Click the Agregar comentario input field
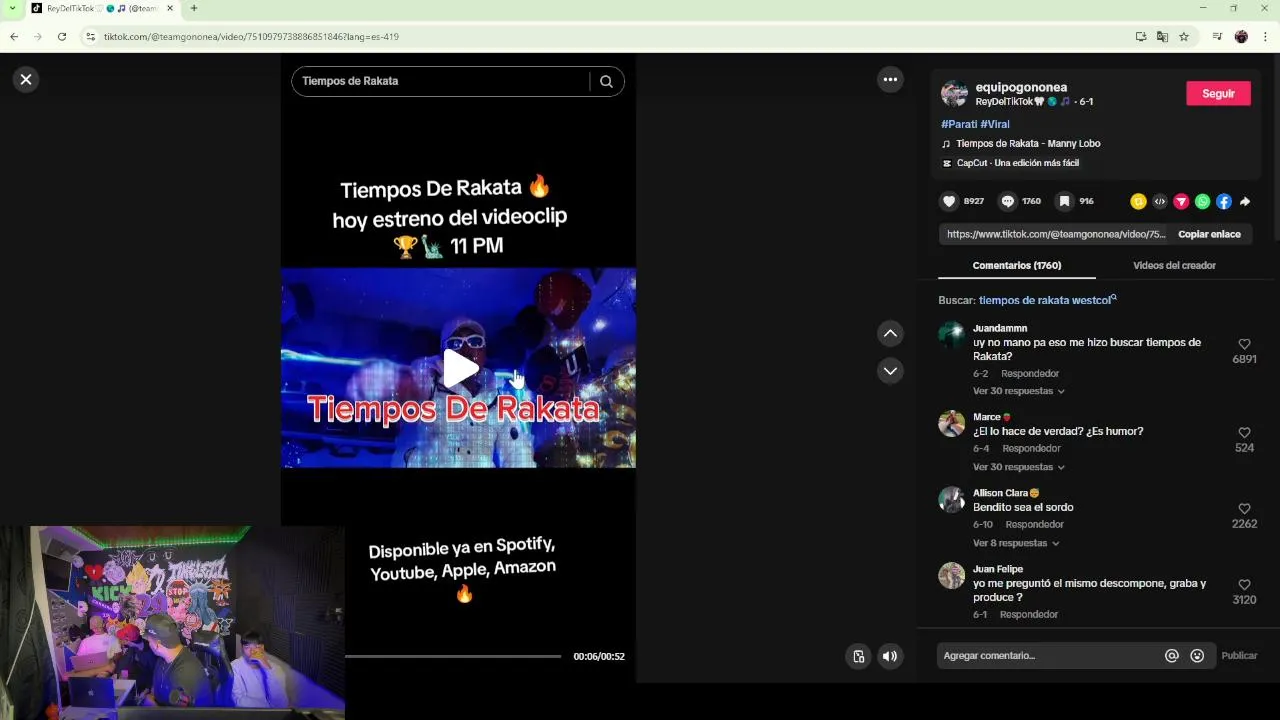Image resolution: width=1280 pixels, height=720 pixels. pyautogui.click(x=1049, y=656)
